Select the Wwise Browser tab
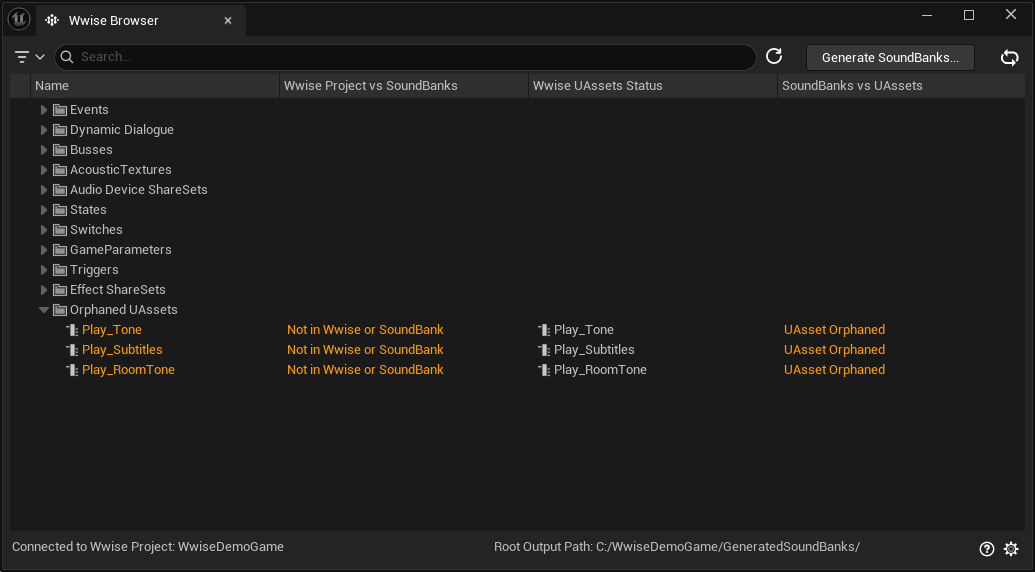Screen dimensions: 1035x572 pyautogui.click(x=113, y=21)
